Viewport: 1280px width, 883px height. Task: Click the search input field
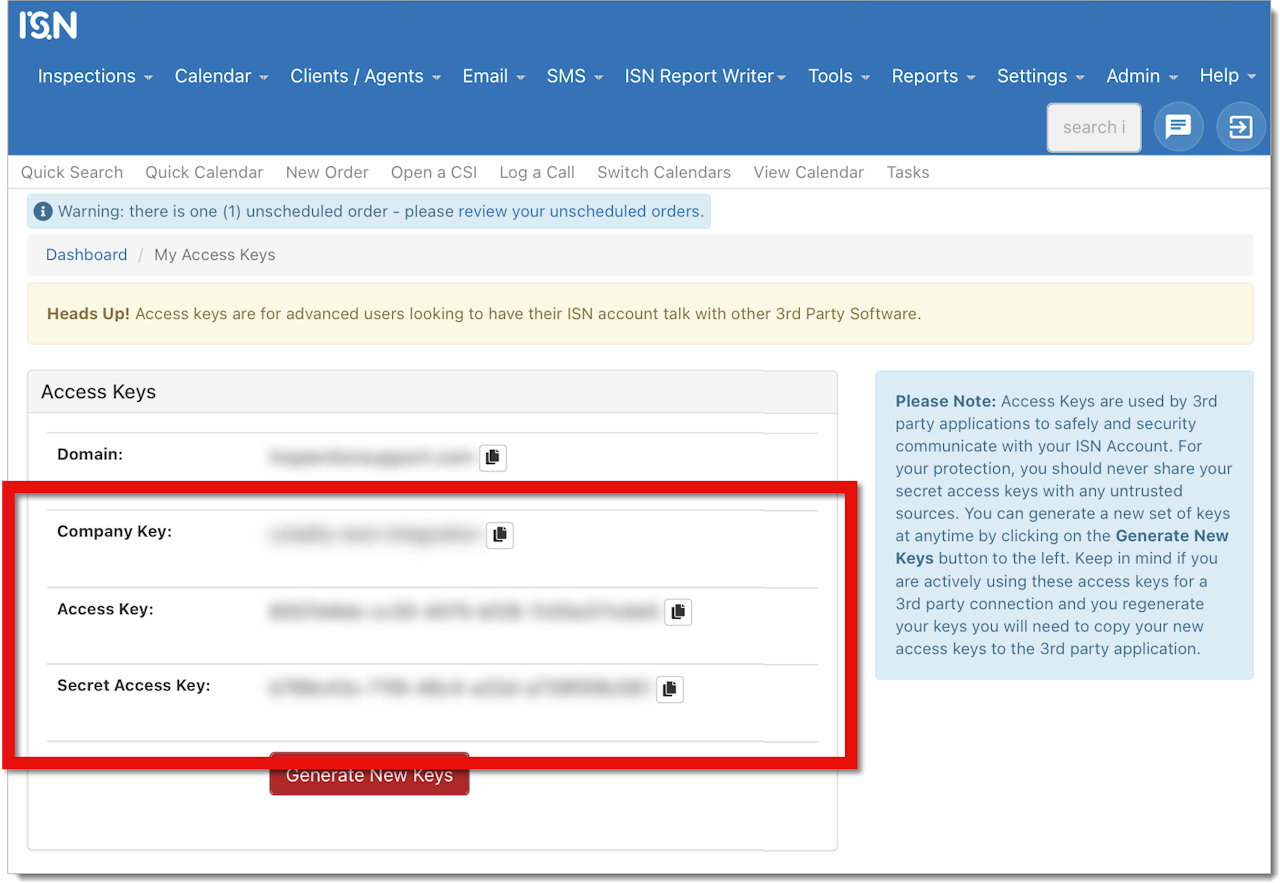click(1094, 127)
